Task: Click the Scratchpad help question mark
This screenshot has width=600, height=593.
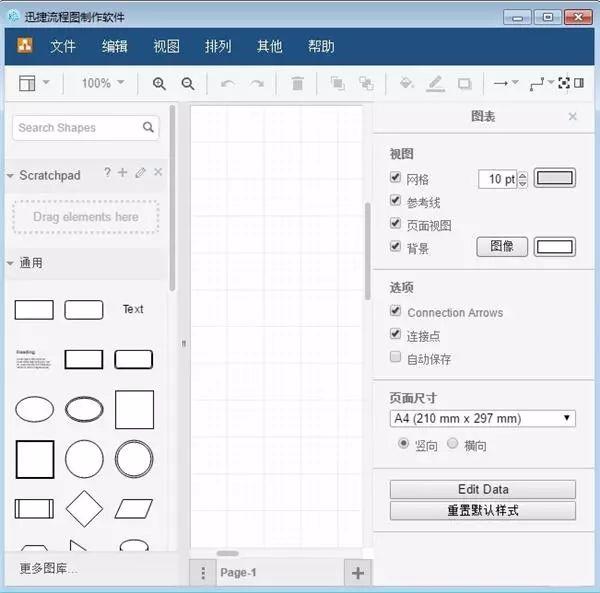Action: 108,172
